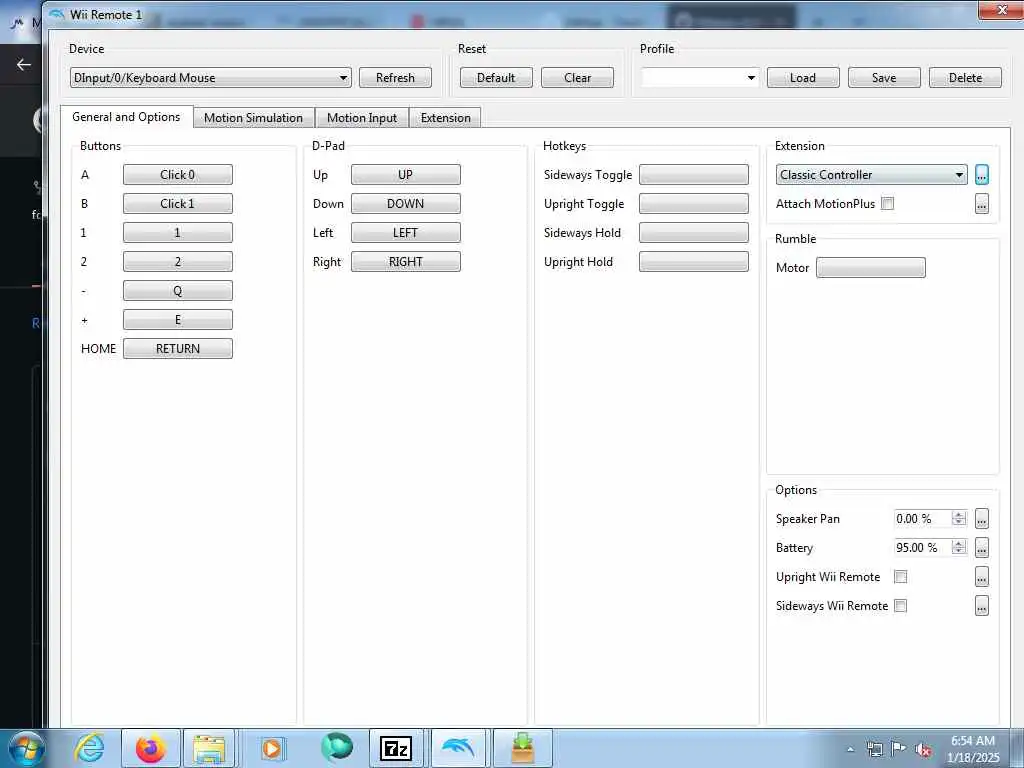
Task: Assign the Upright Hold hotkey
Action: 694,261
